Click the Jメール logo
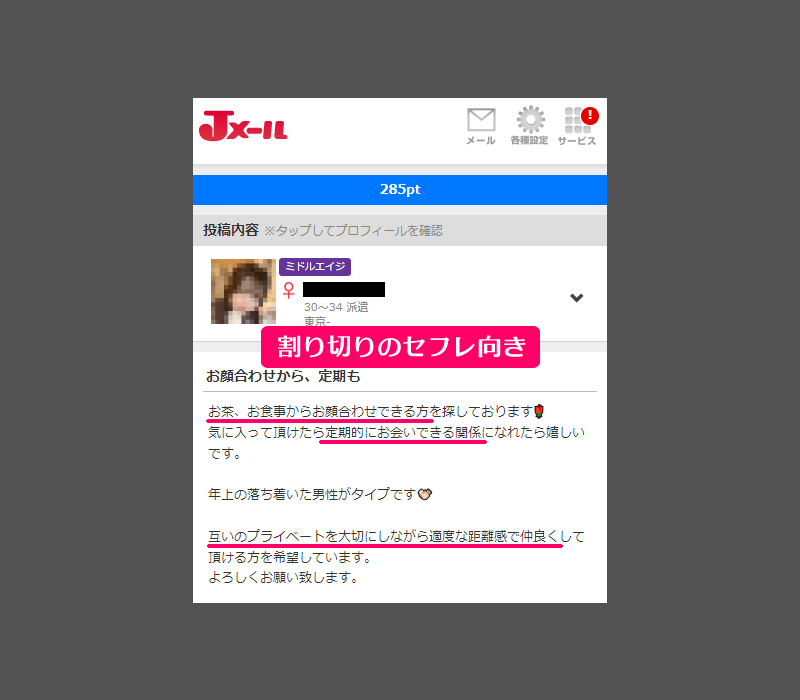The width and height of the screenshot is (800, 700). [x=243, y=125]
